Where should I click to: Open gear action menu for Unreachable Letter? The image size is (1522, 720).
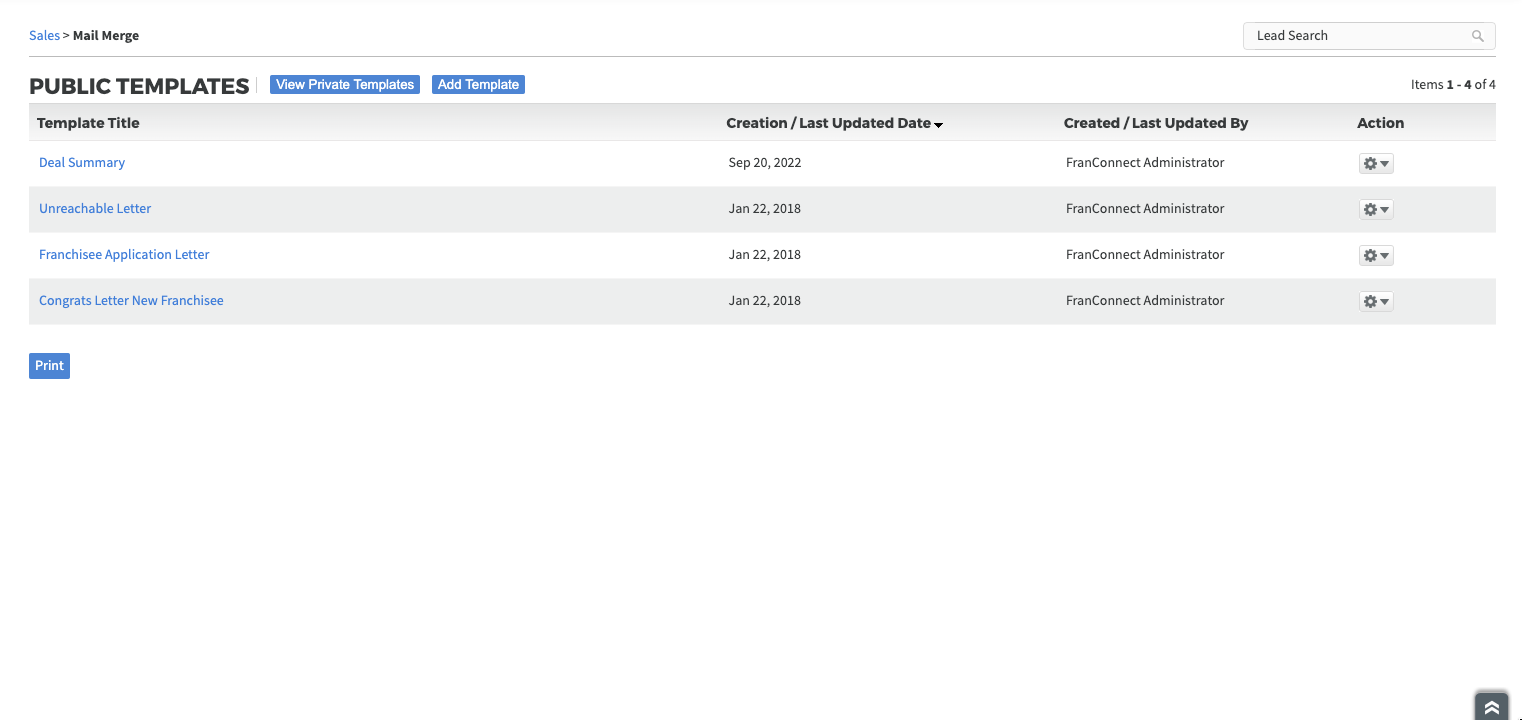pyautogui.click(x=1376, y=210)
